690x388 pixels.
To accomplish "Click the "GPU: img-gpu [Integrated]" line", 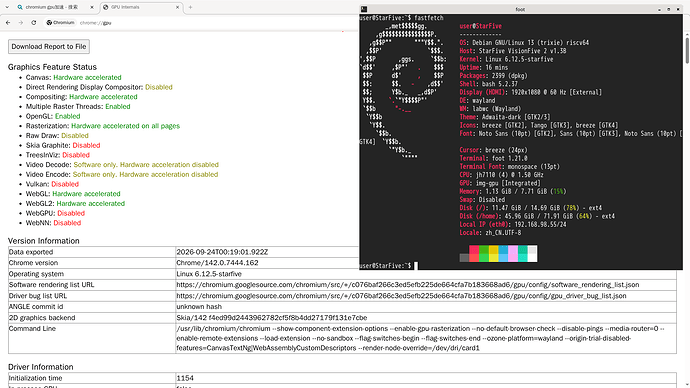I will click(x=499, y=183).
